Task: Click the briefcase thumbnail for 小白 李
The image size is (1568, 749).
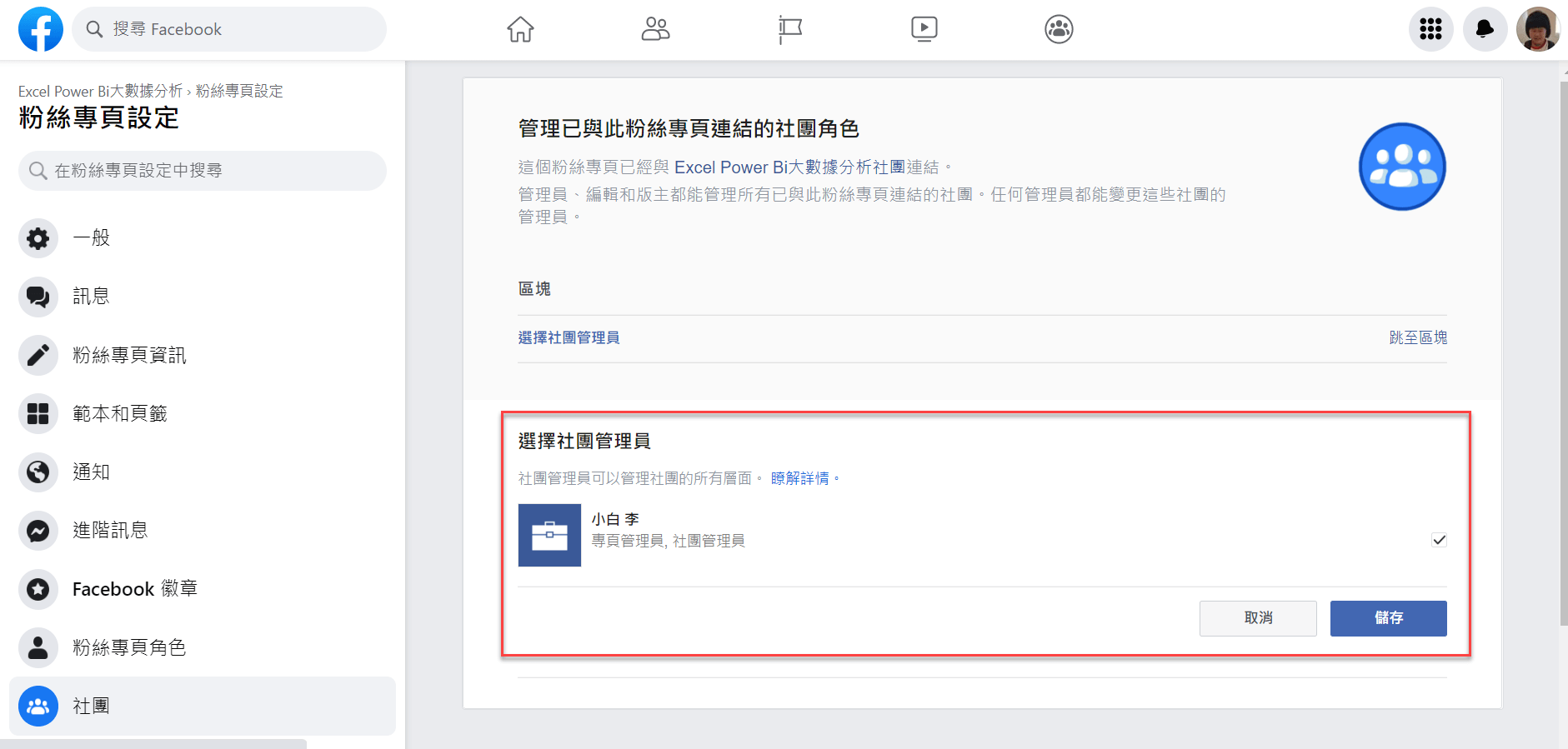Action: [549, 535]
